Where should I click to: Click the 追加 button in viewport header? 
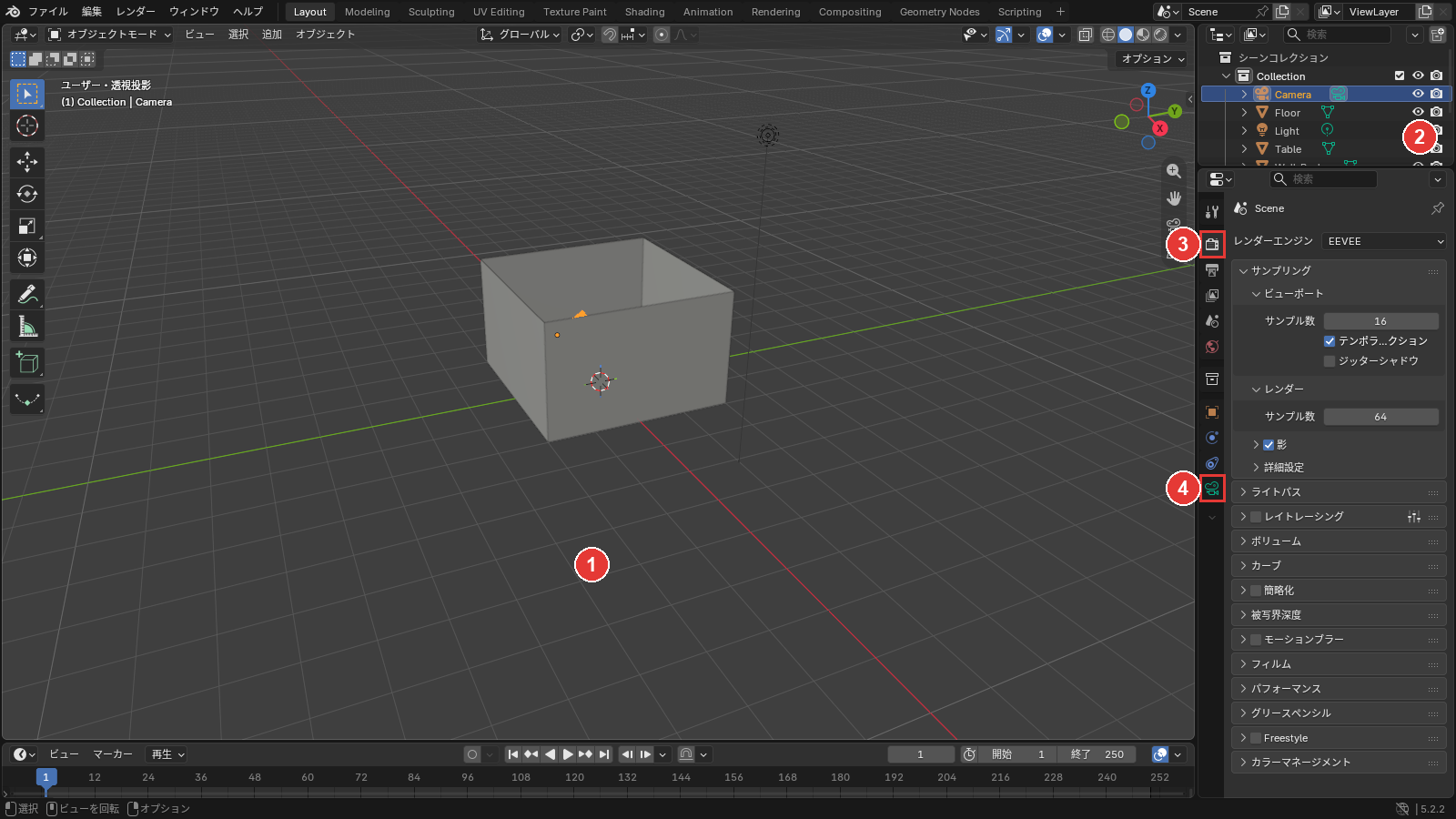[x=272, y=35]
